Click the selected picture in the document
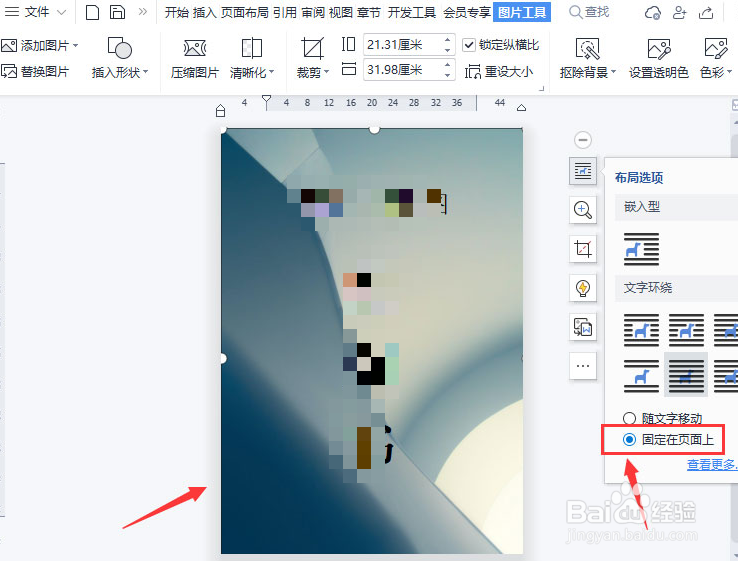738x561 pixels. 372,341
